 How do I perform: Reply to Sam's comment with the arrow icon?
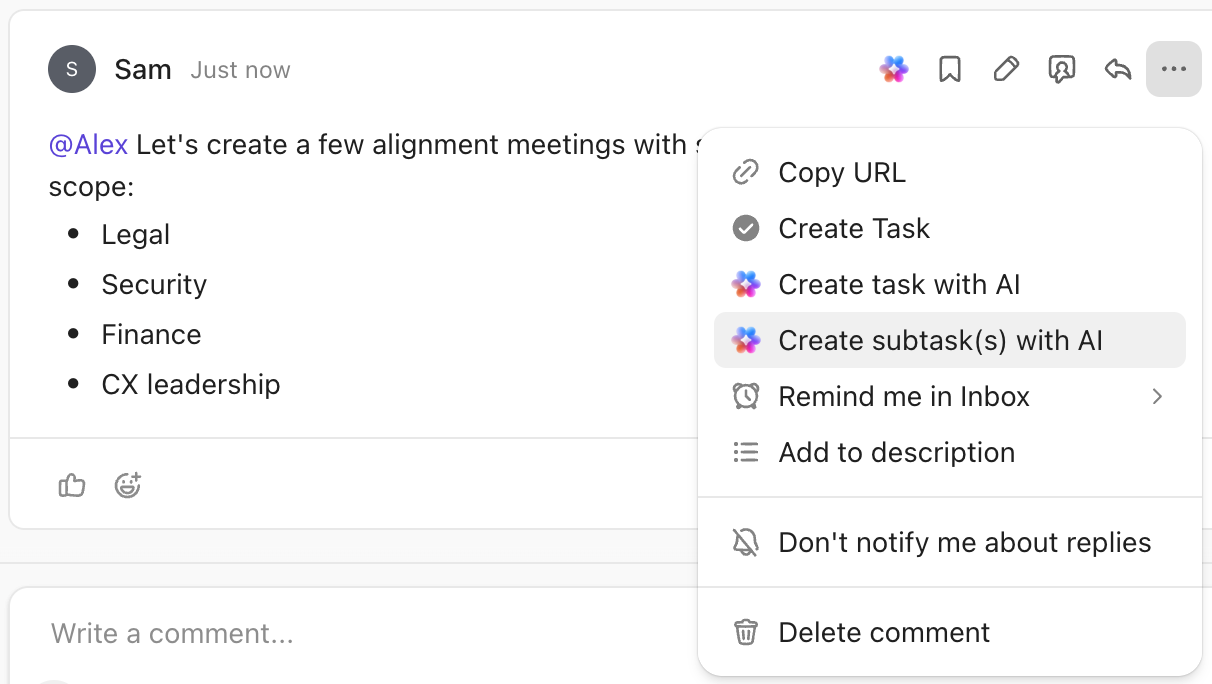[1117, 69]
